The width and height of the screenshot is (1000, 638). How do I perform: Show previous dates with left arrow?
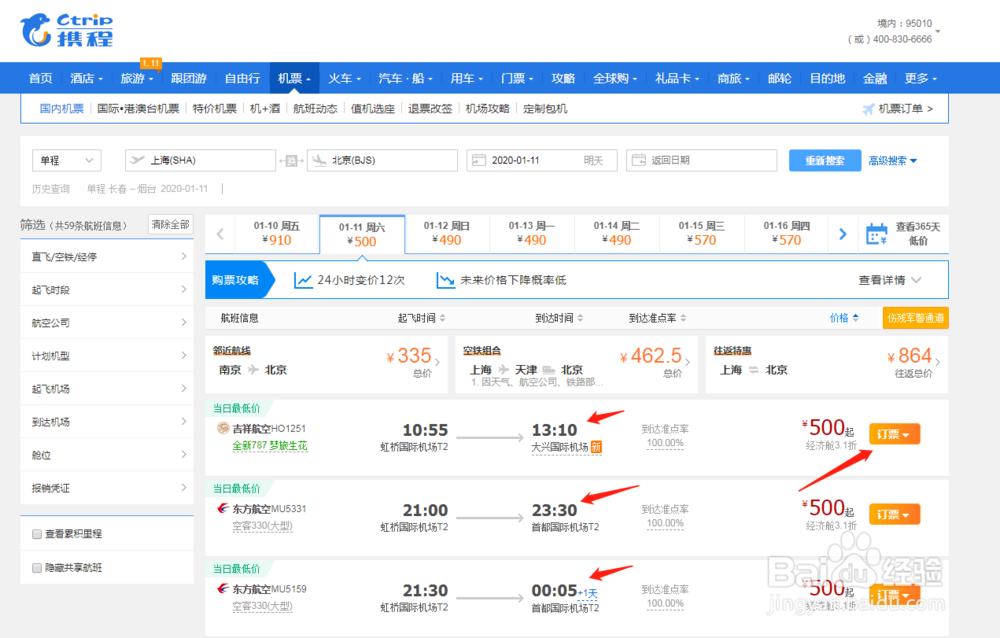coord(220,234)
